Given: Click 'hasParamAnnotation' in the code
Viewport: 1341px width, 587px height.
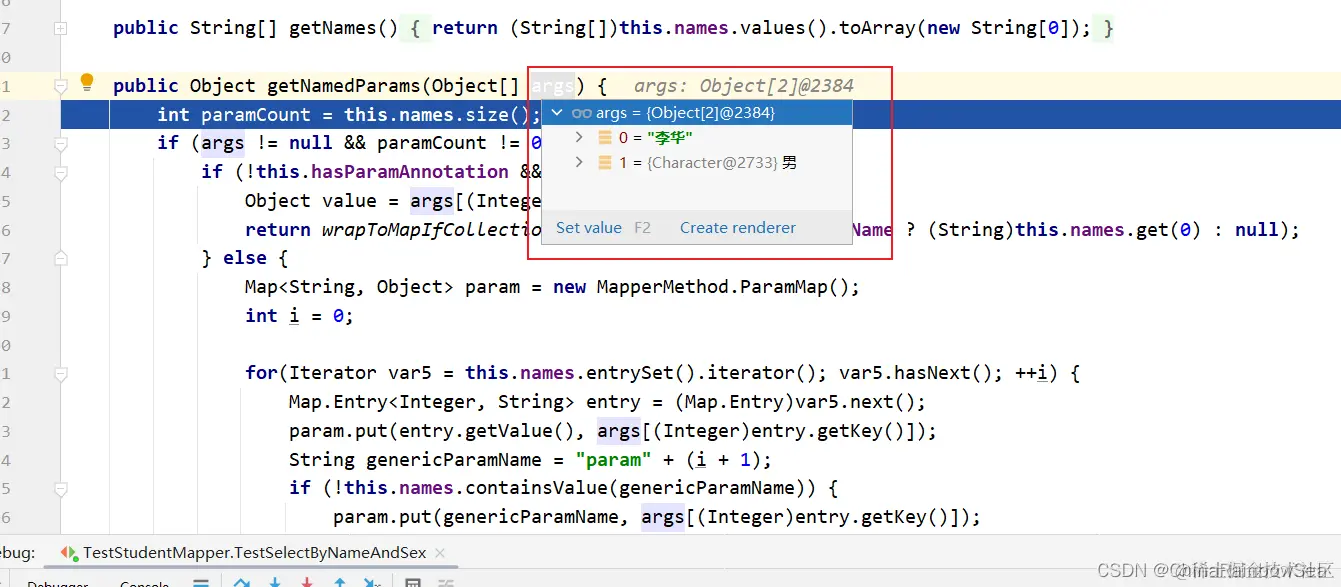Looking at the screenshot, I should (x=410, y=172).
